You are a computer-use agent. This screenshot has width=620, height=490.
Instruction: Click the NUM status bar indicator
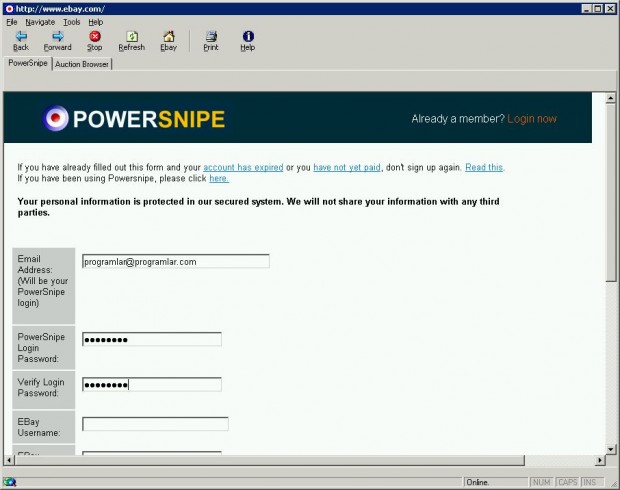coord(541,482)
